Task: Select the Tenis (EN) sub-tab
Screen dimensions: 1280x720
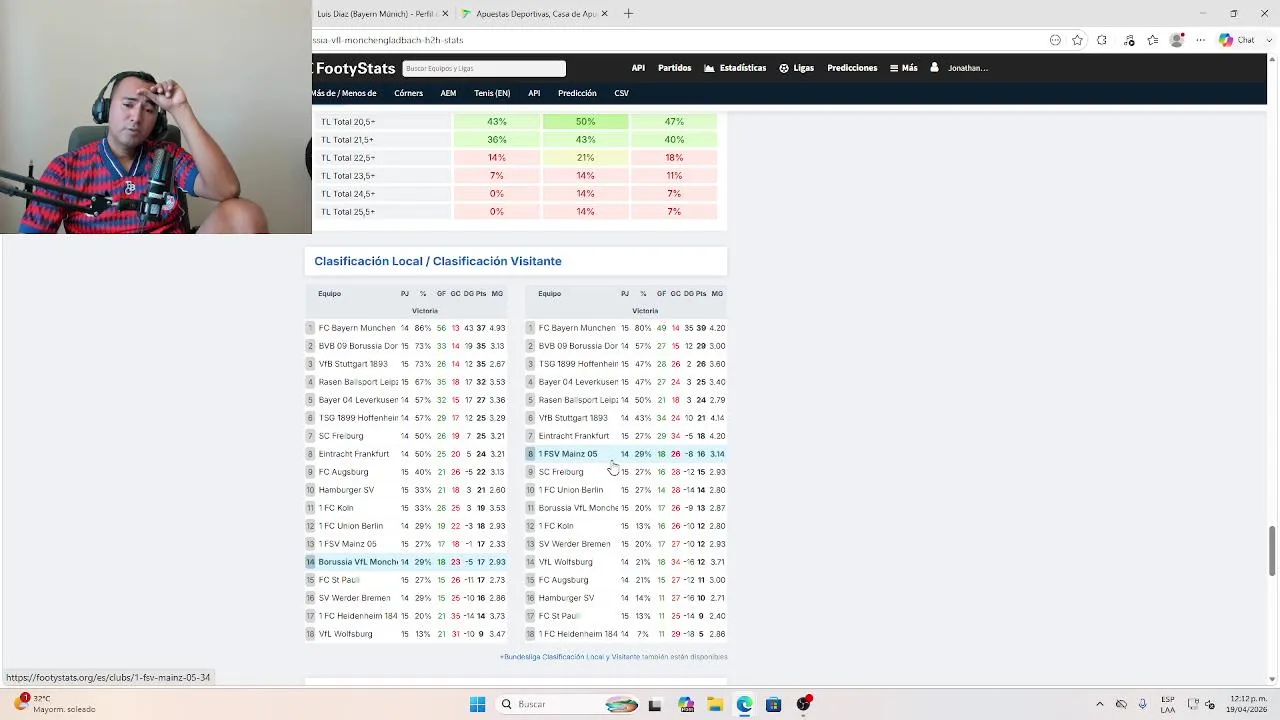Action: [x=492, y=93]
